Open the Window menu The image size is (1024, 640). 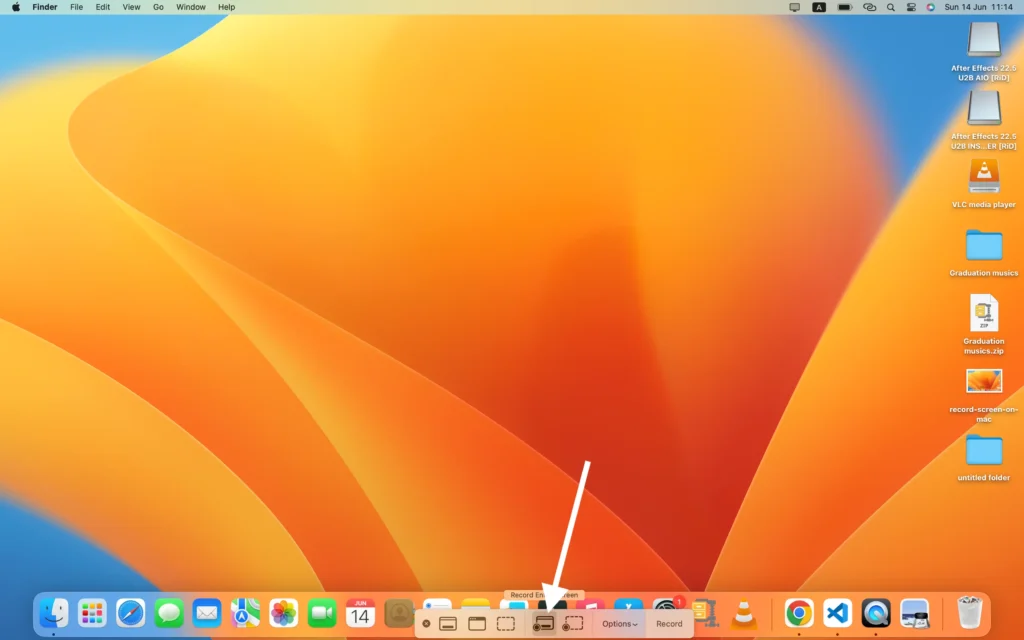(x=191, y=7)
